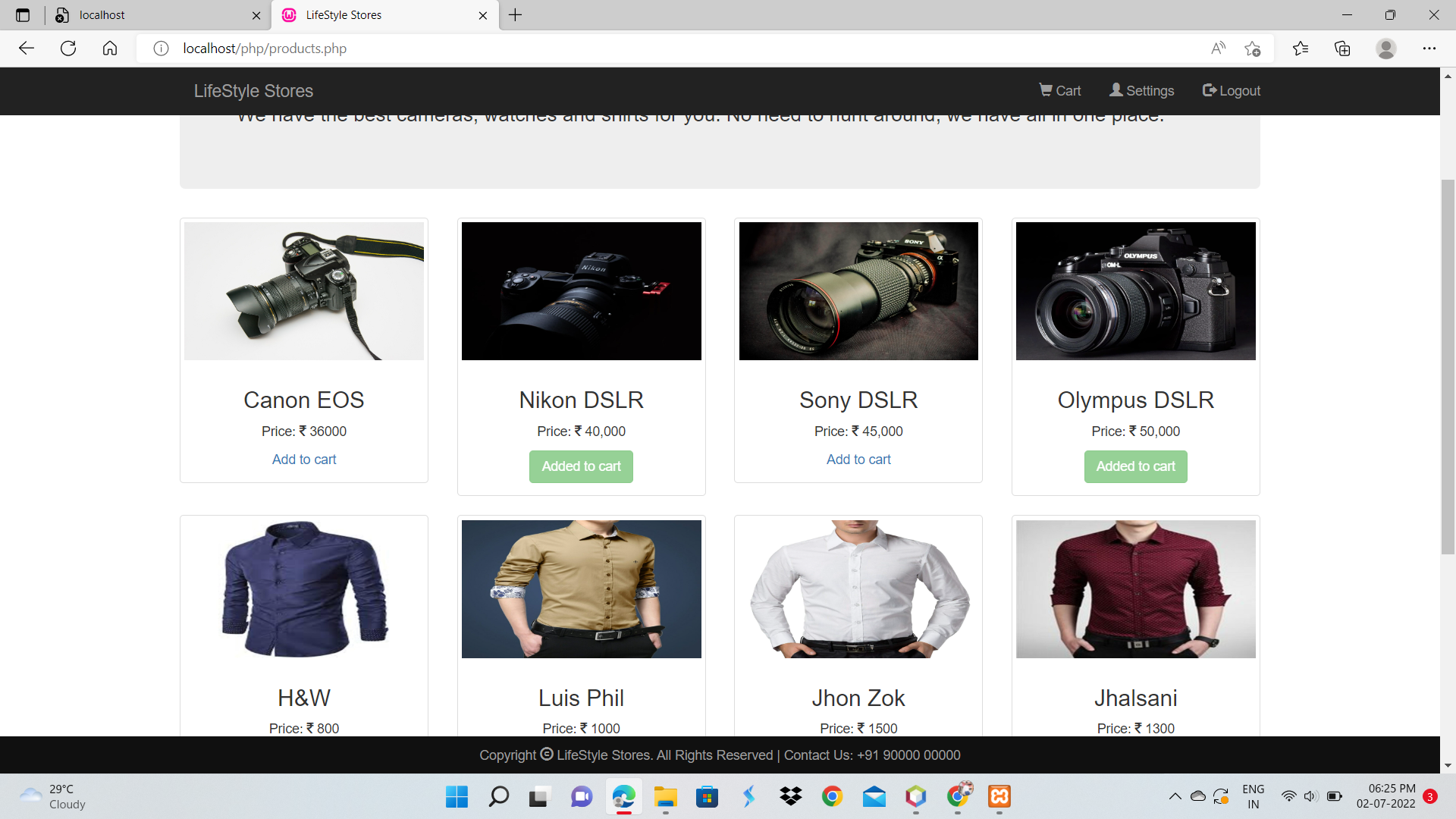This screenshot has height=819, width=1456.
Task: Click Added to cart under Nikon DSLR
Action: (581, 466)
